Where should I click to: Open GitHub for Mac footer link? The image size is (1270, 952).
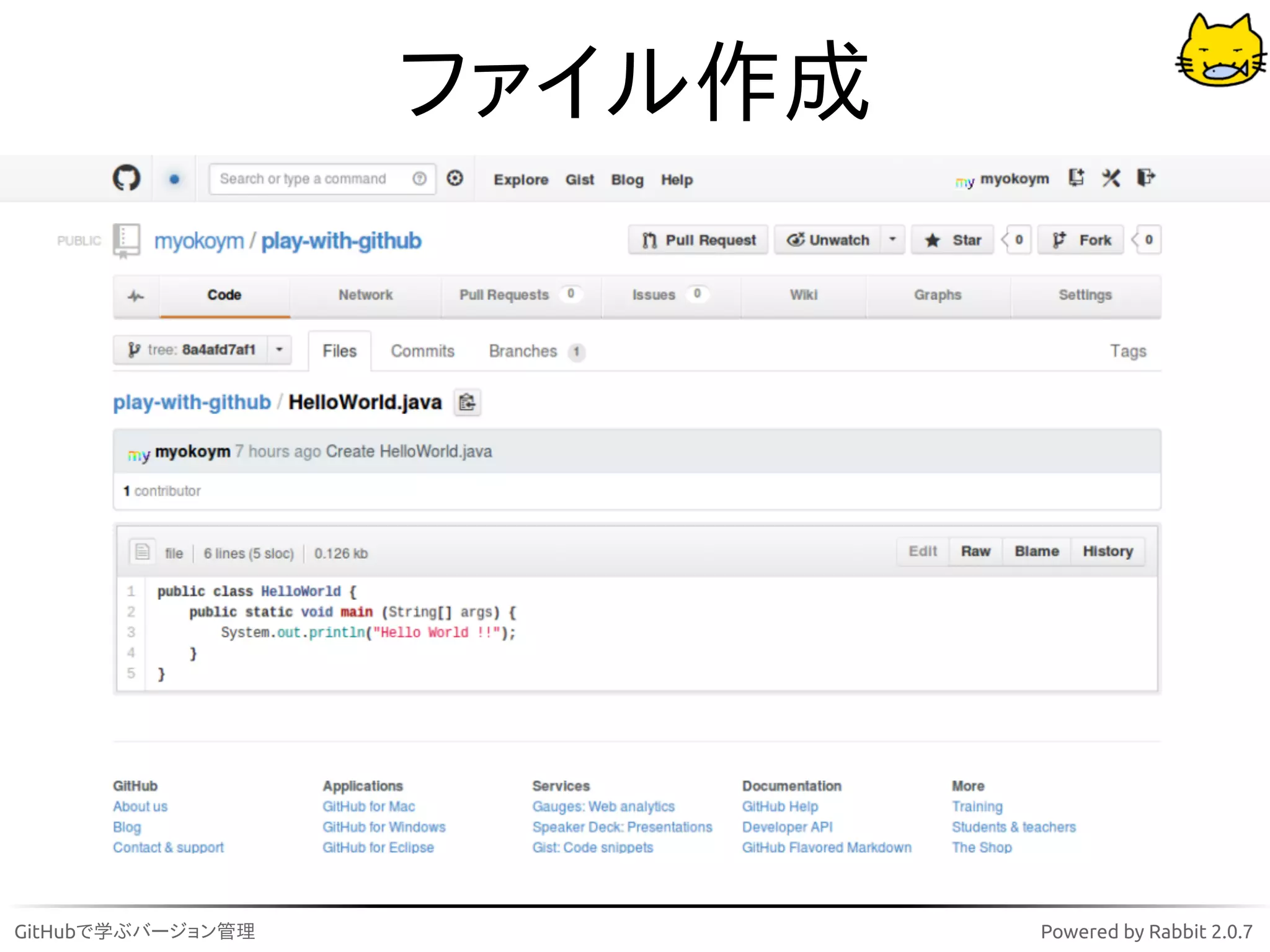coord(368,806)
